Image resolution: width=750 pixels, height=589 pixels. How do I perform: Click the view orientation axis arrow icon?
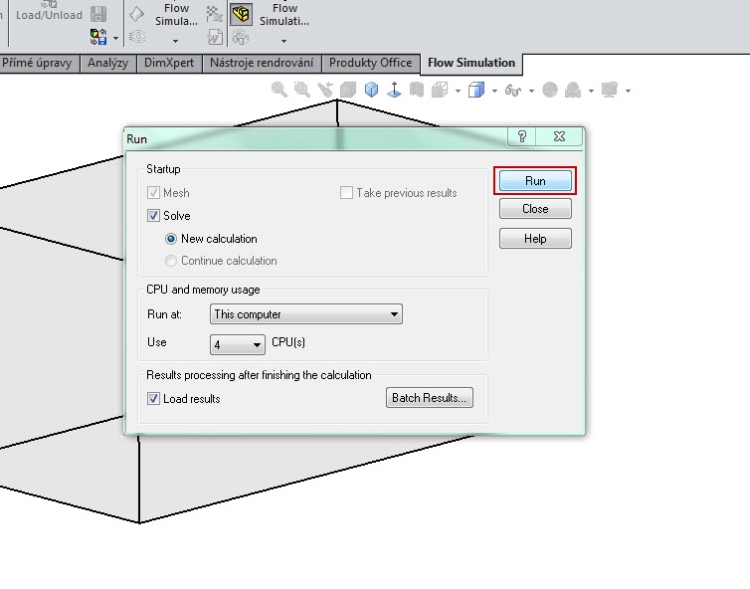[x=394, y=89]
